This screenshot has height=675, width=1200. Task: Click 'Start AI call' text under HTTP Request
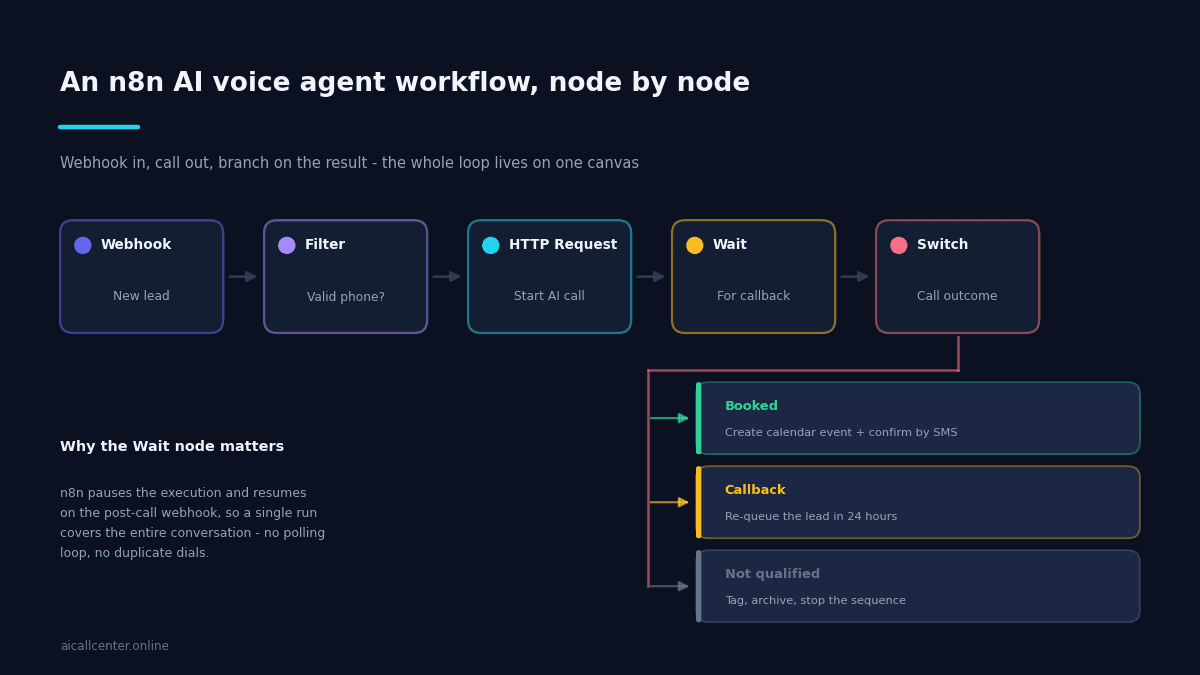pos(549,297)
